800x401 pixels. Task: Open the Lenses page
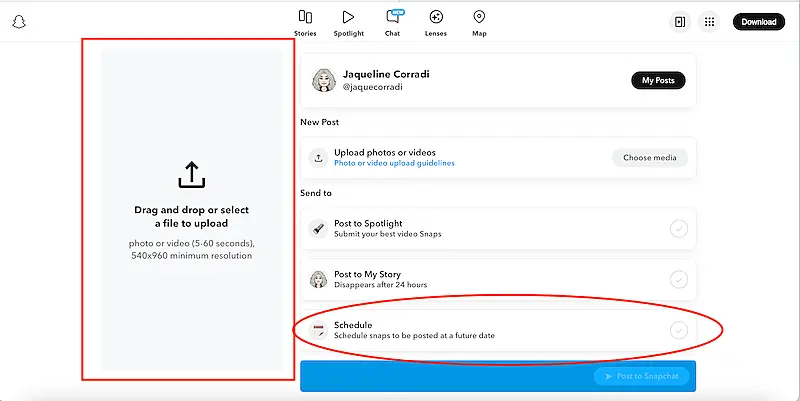pos(436,22)
